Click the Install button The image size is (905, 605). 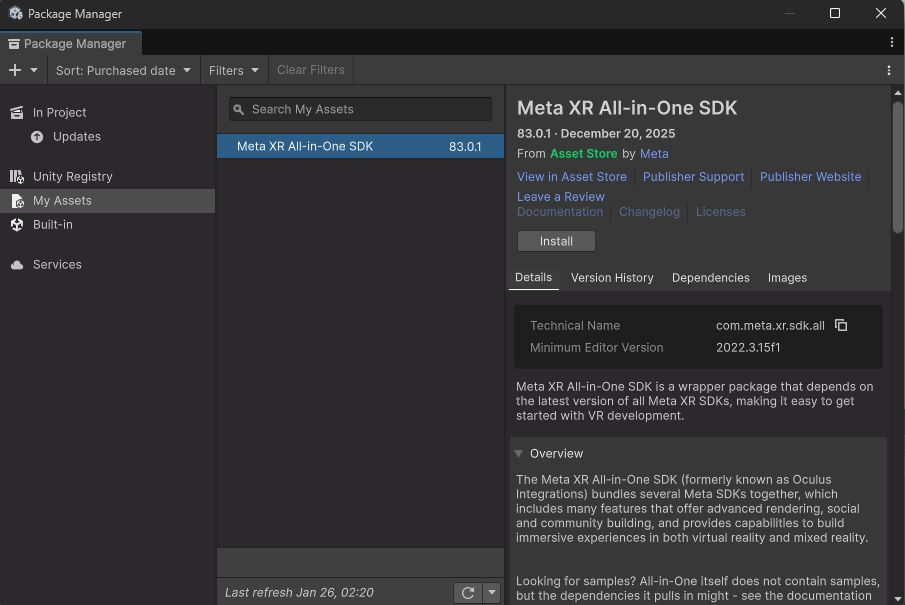click(x=556, y=240)
